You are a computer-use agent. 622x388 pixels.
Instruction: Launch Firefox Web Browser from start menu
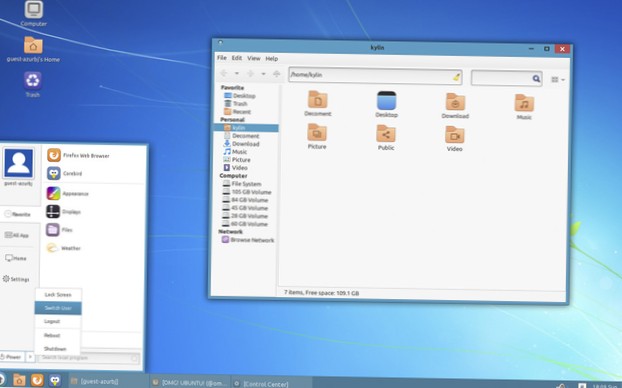point(79,155)
